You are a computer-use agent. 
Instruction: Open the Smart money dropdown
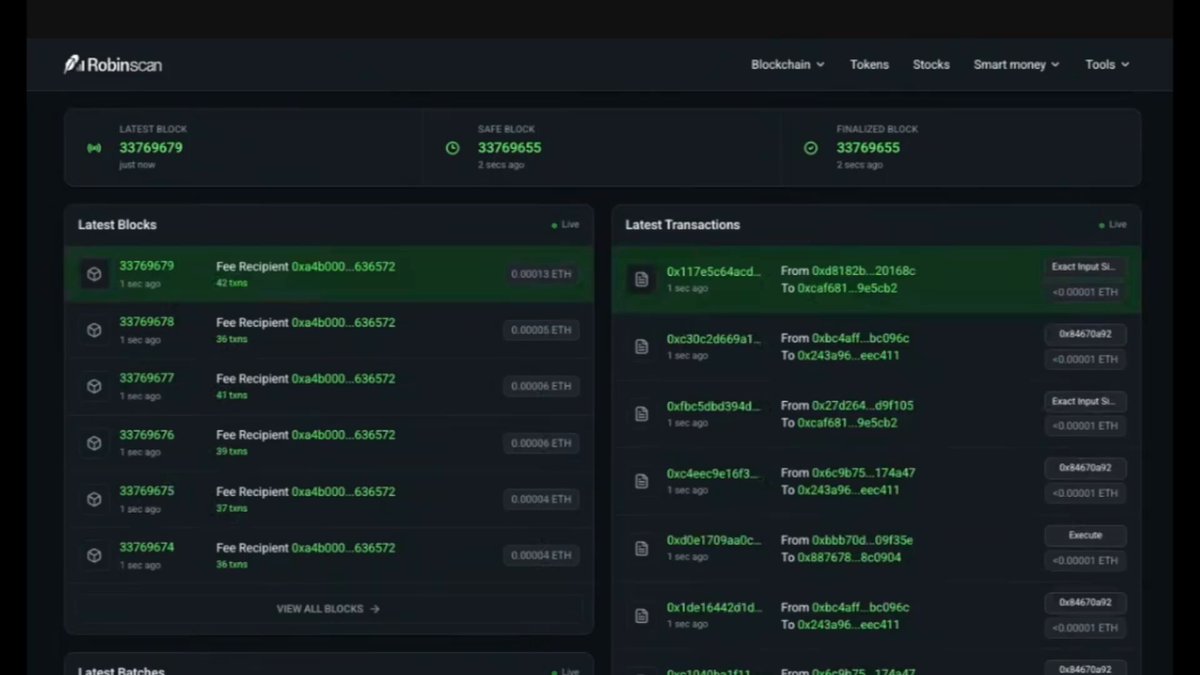[x=1016, y=65]
